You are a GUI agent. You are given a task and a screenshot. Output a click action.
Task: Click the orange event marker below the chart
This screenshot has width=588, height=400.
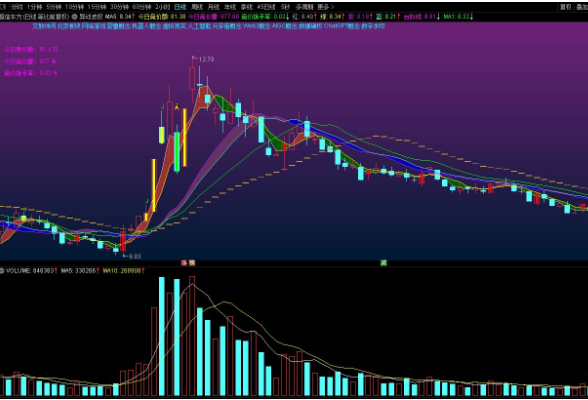(192, 263)
